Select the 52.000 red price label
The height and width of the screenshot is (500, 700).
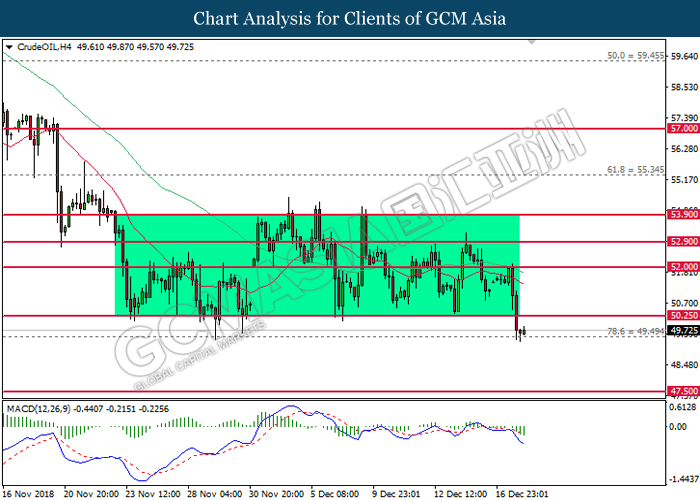(x=683, y=267)
